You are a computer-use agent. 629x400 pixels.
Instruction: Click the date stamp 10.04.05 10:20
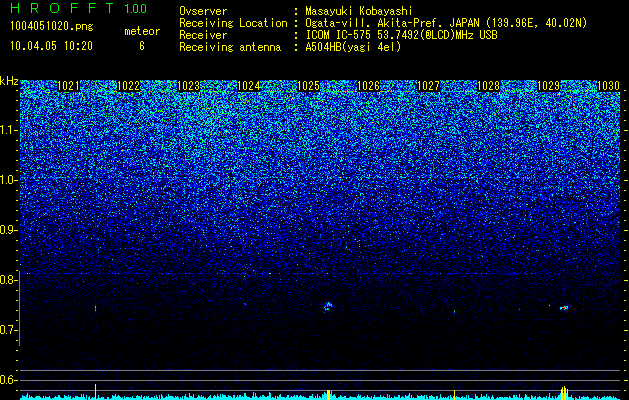pos(51,46)
